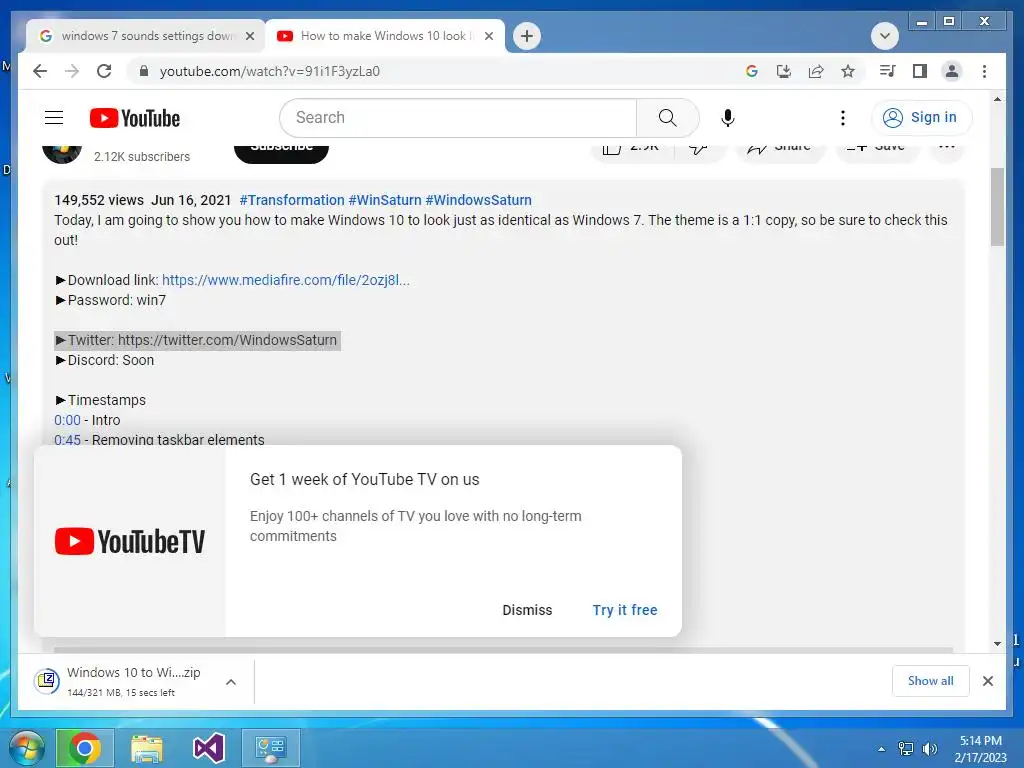Open the YouTube hamburger guide menu
This screenshot has height=768, width=1024.
pyautogui.click(x=54, y=118)
